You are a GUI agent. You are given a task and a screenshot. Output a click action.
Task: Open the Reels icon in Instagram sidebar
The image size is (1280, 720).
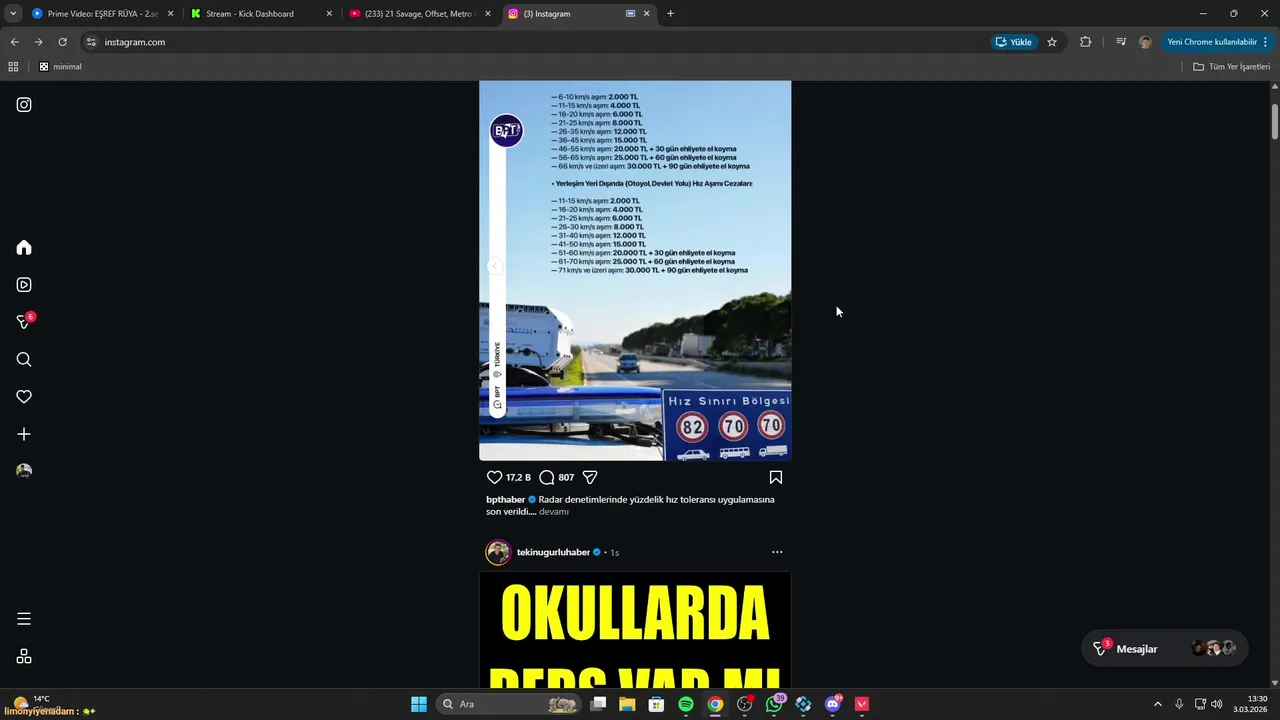(x=24, y=285)
